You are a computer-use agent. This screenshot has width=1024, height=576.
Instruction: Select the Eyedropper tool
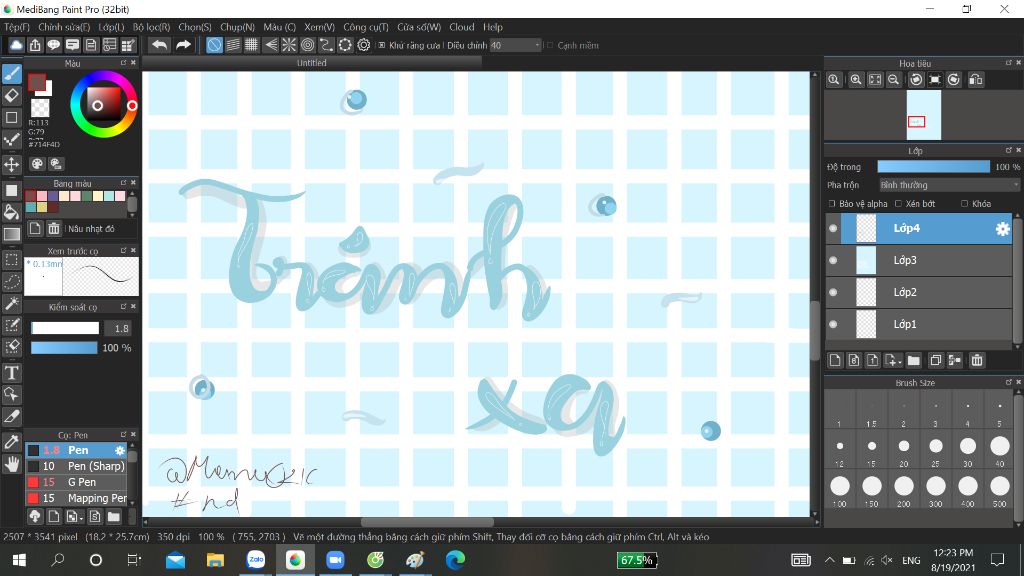12,441
